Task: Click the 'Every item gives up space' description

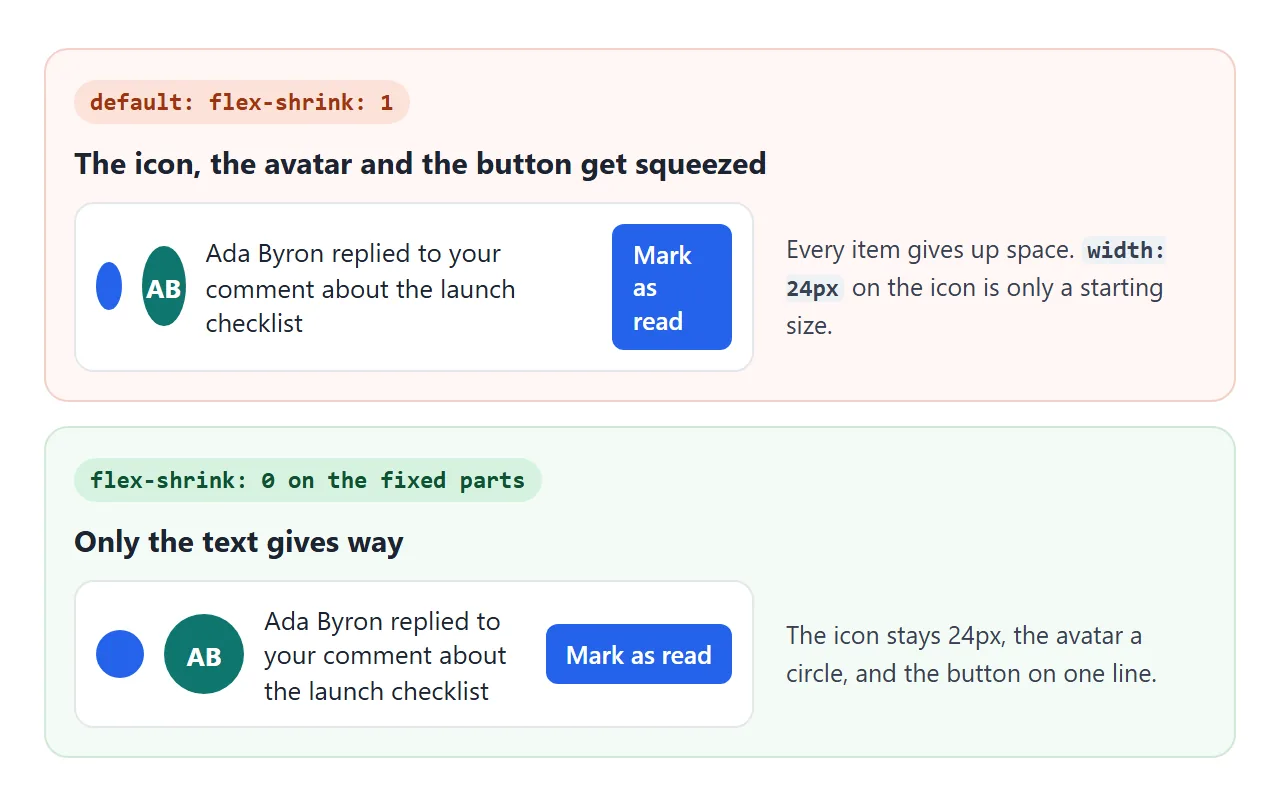Action: [x=976, y=288]
